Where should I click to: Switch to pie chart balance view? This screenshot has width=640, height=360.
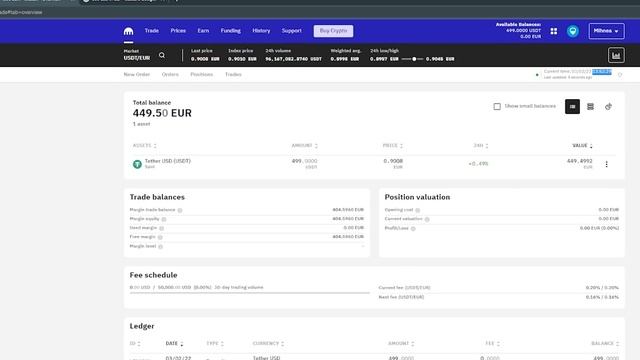pos(608,107)
